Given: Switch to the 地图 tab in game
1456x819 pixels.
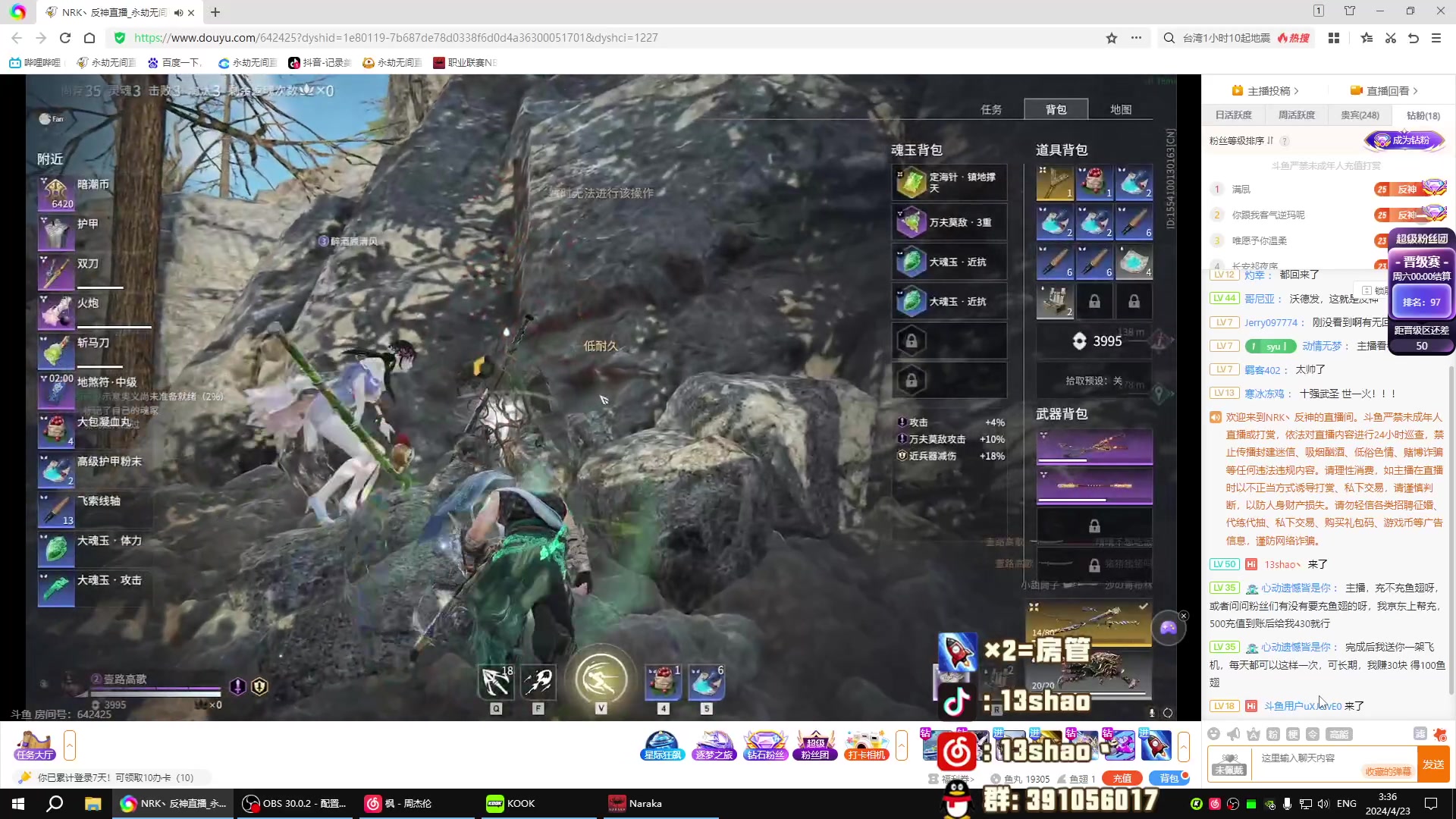Looking at the screenshot, I should coord(1121,109).
